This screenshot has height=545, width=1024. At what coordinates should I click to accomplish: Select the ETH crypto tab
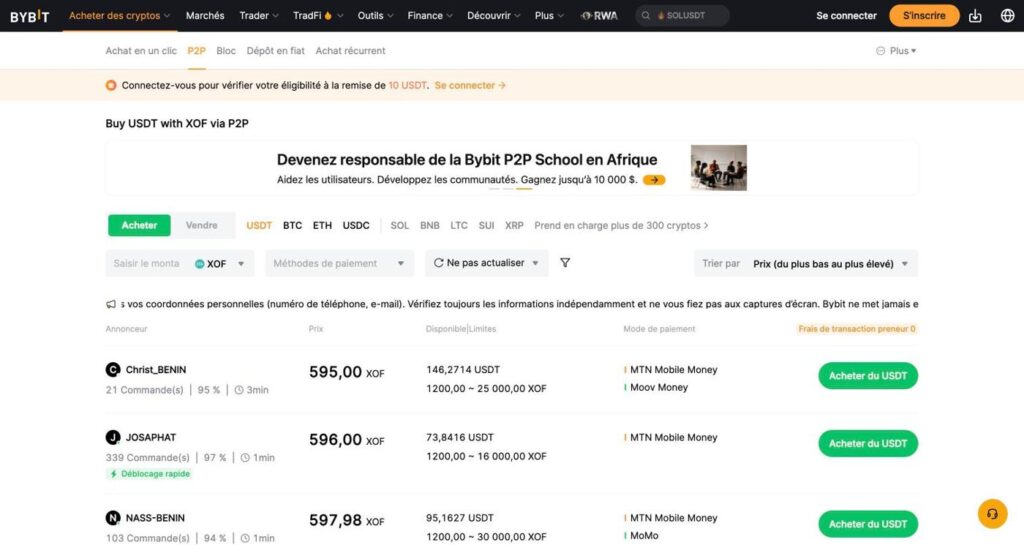[323, 225]
